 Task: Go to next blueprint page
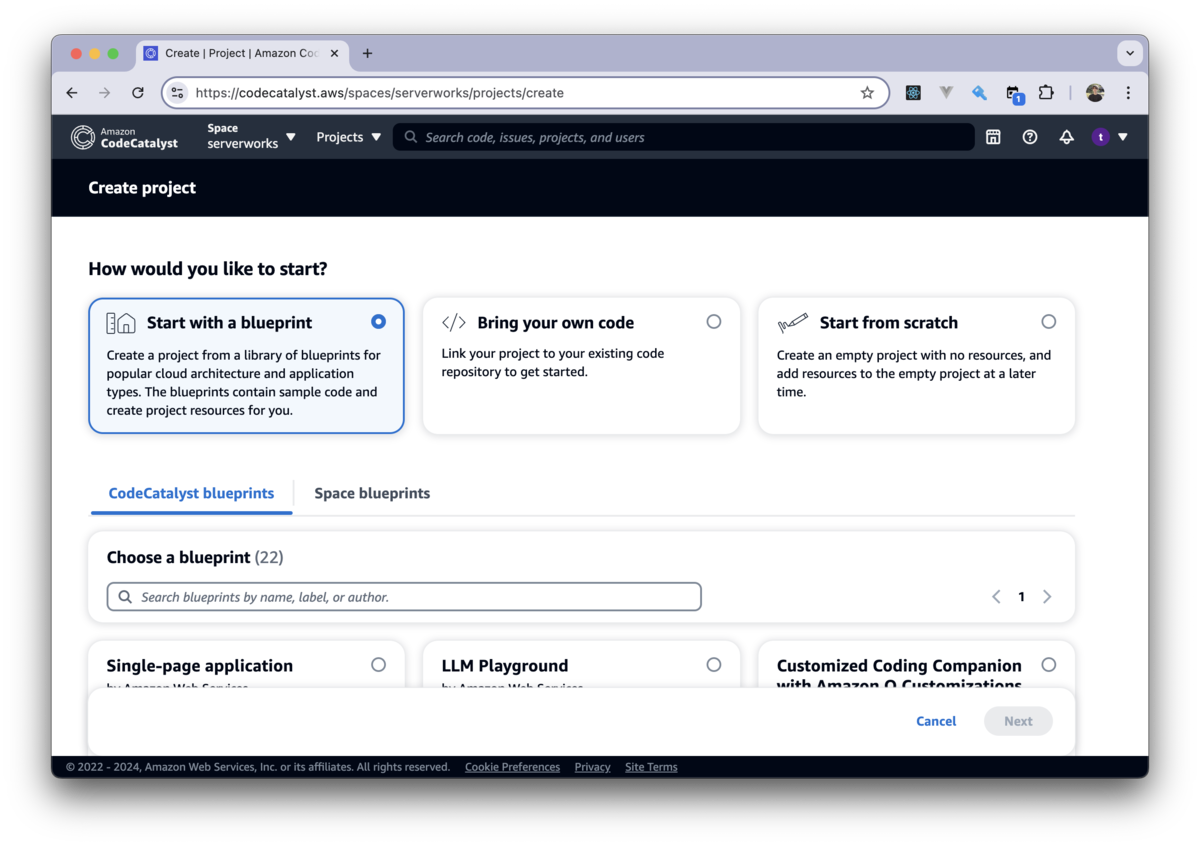(x=1047, y=597)
